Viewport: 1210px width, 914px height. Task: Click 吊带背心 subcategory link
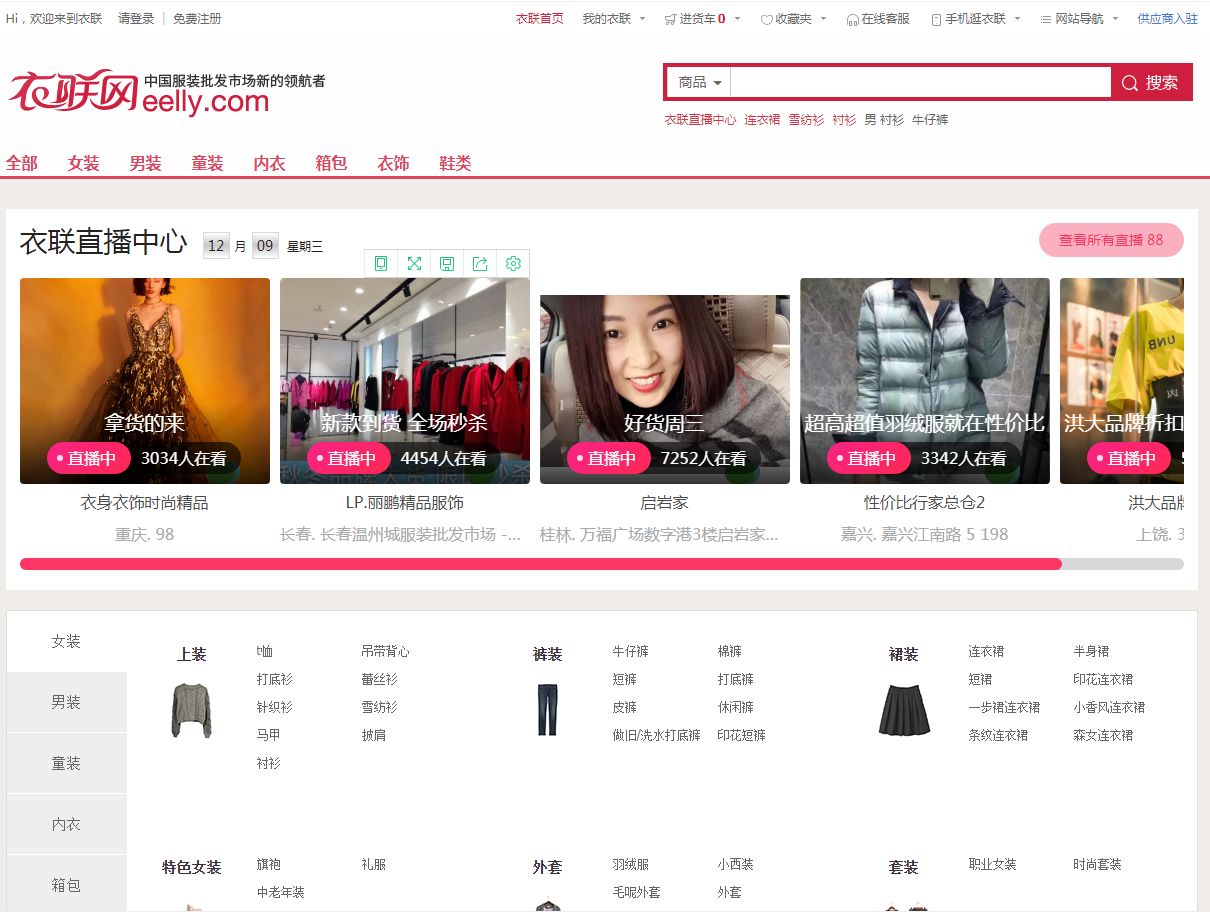(x=386, y=652)
